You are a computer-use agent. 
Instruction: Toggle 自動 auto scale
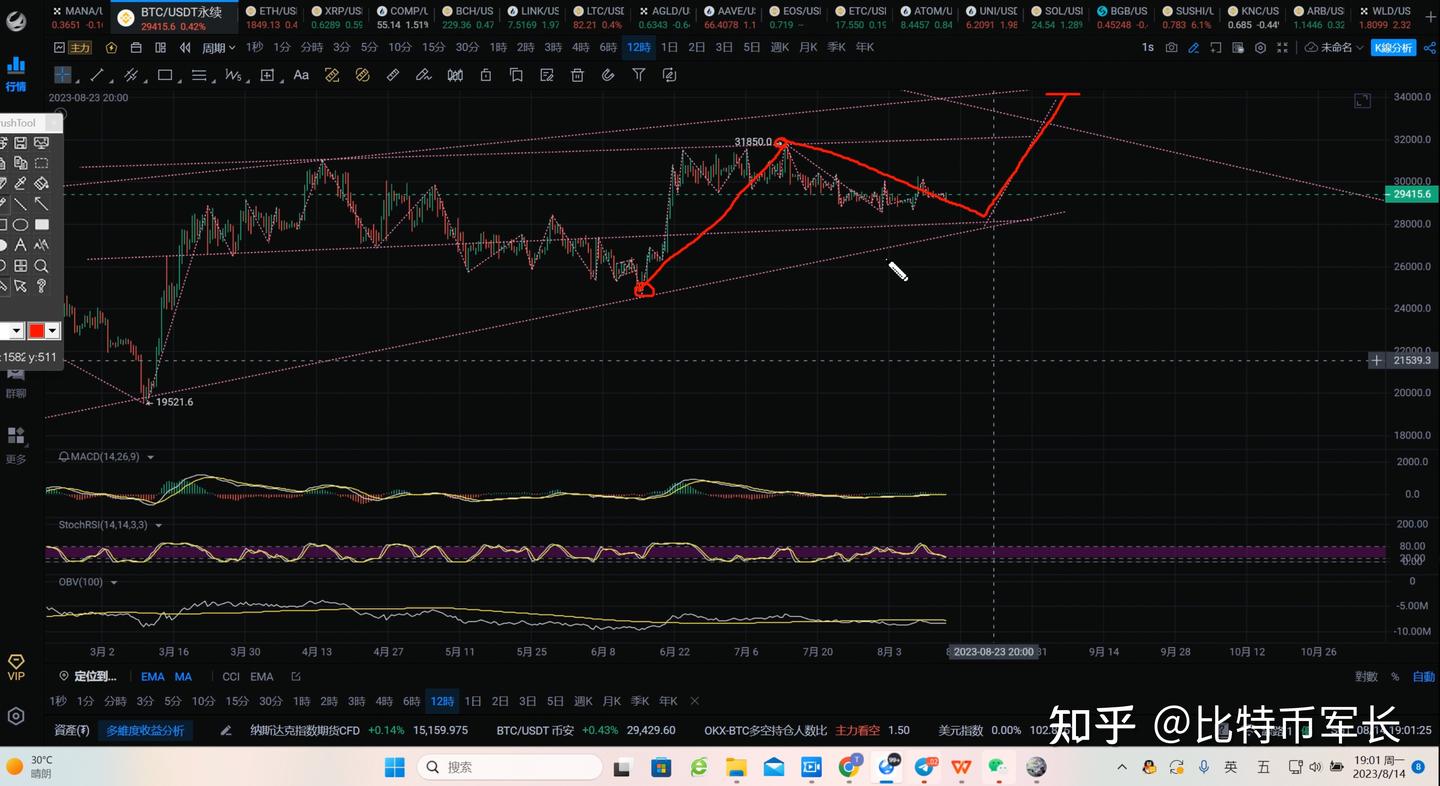tap(1424, 677)
